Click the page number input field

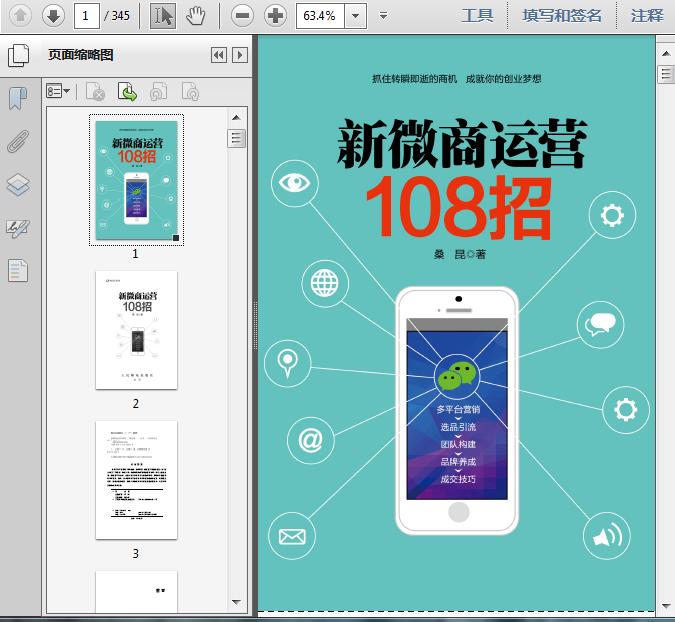[87, 16]
